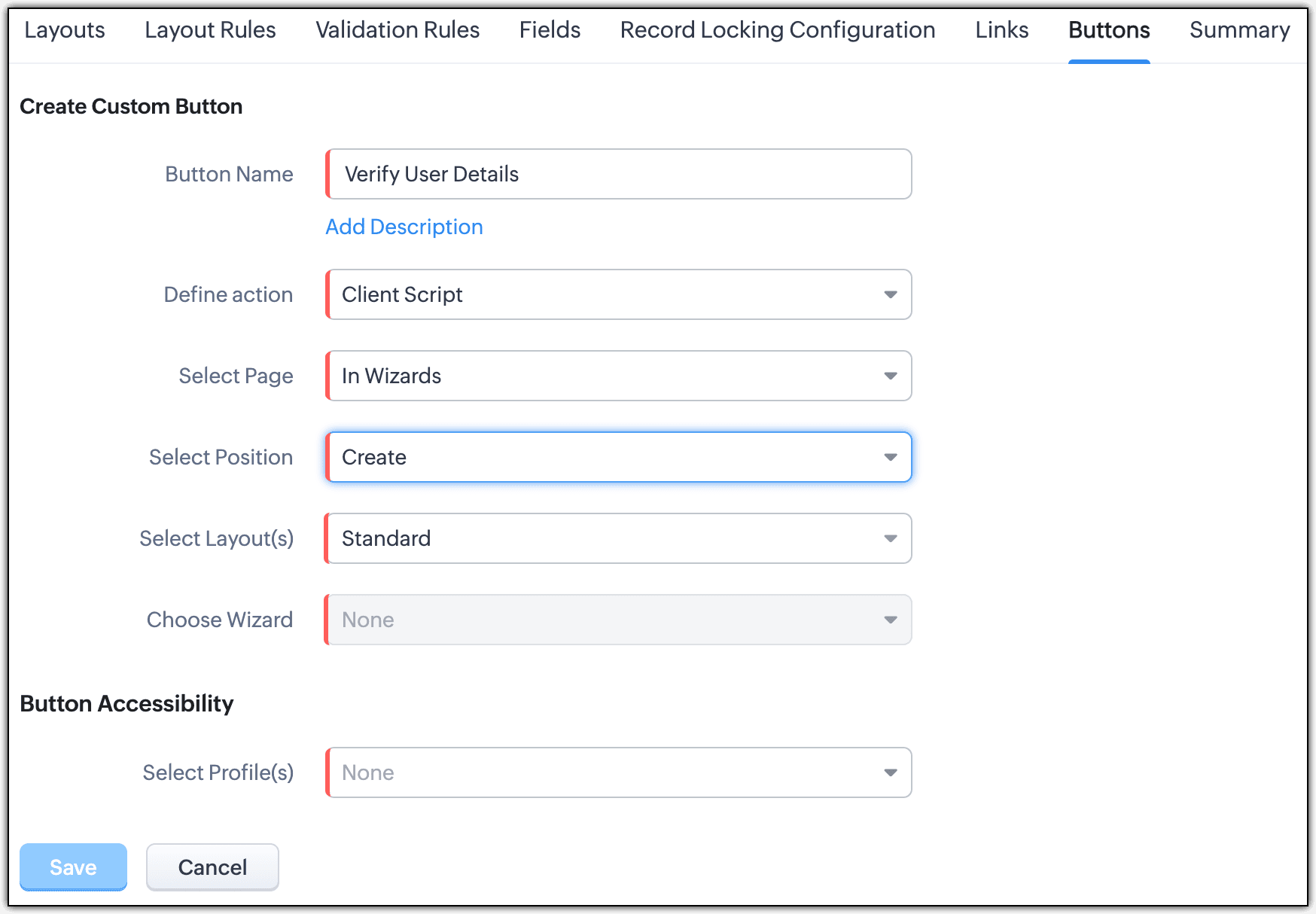Open the Layouts tab
This screenshot has height=914, width=1316.
pyautogui.click(x=65, y=30)
